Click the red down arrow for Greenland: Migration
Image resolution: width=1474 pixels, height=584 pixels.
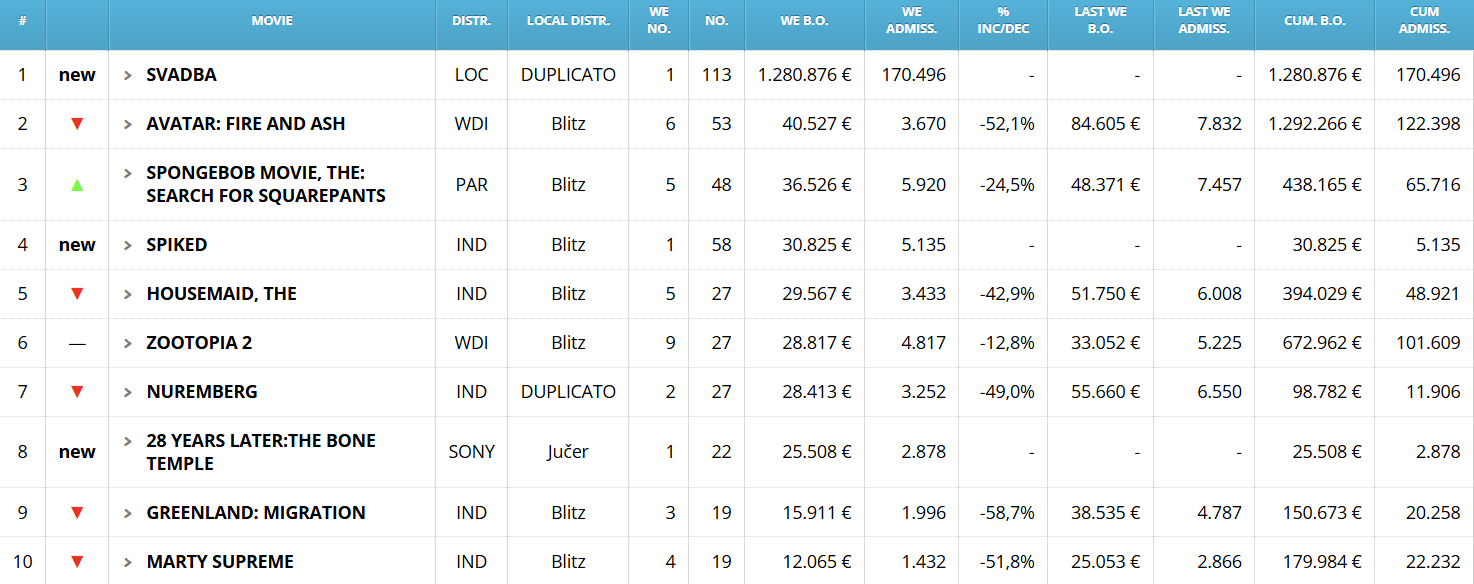pos(77,513)
